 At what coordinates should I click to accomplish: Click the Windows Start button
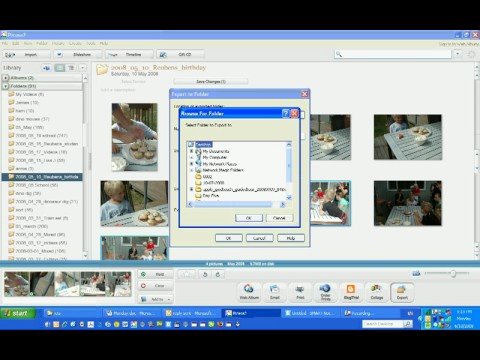pyautogui.click(x=17, y=313)
